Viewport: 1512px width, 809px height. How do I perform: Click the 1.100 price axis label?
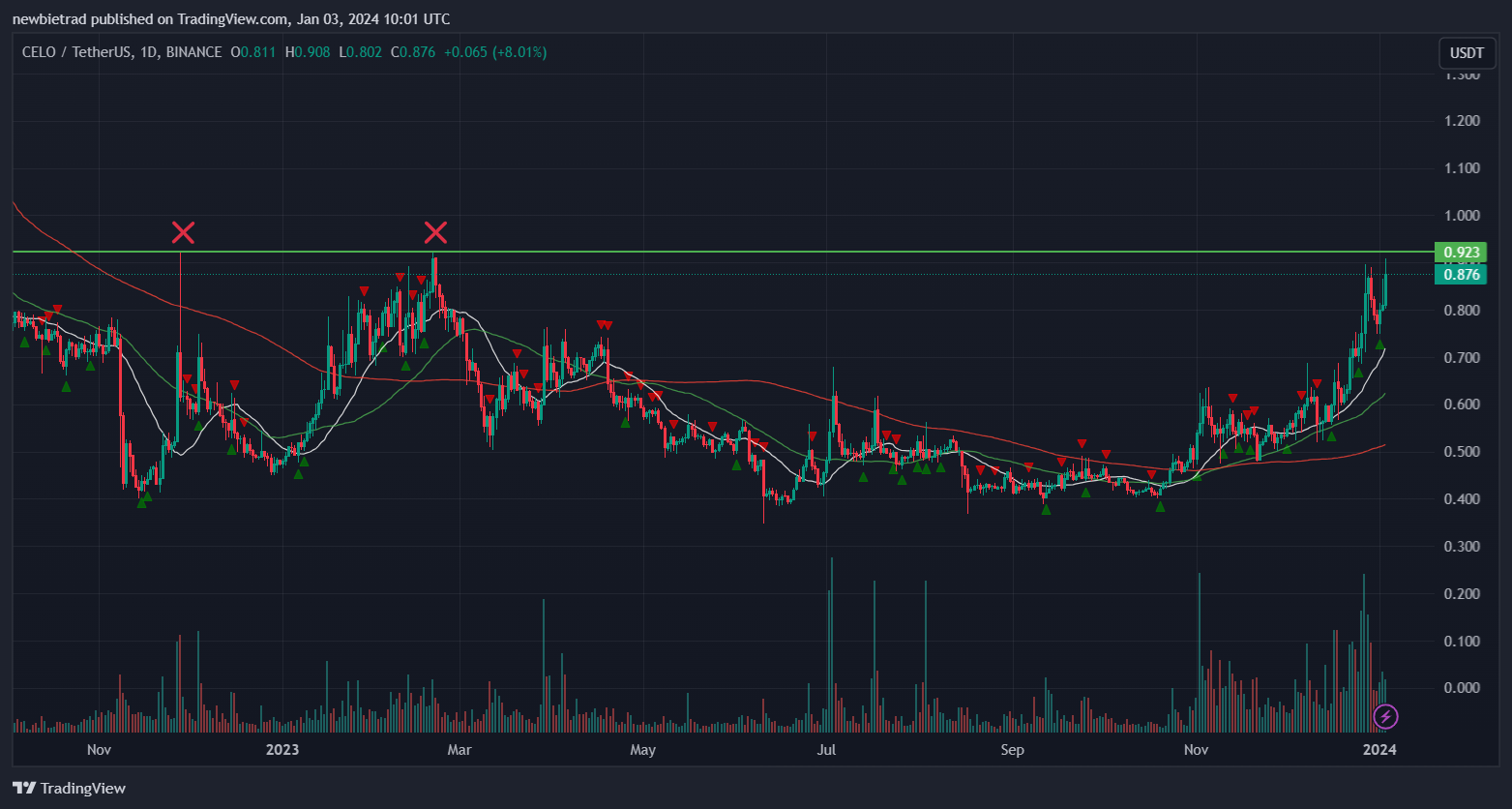(1461, 168)
